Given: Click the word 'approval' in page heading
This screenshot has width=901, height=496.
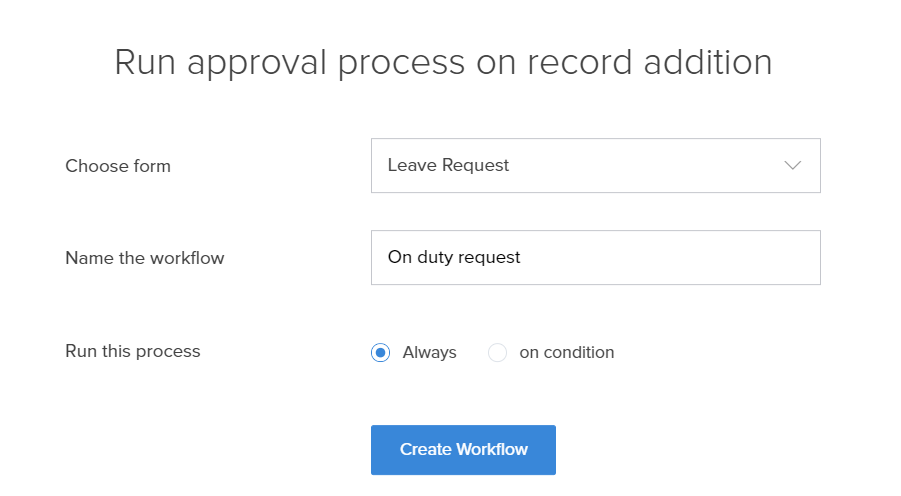Looking at the screenshot, I should tap(265, 62).
